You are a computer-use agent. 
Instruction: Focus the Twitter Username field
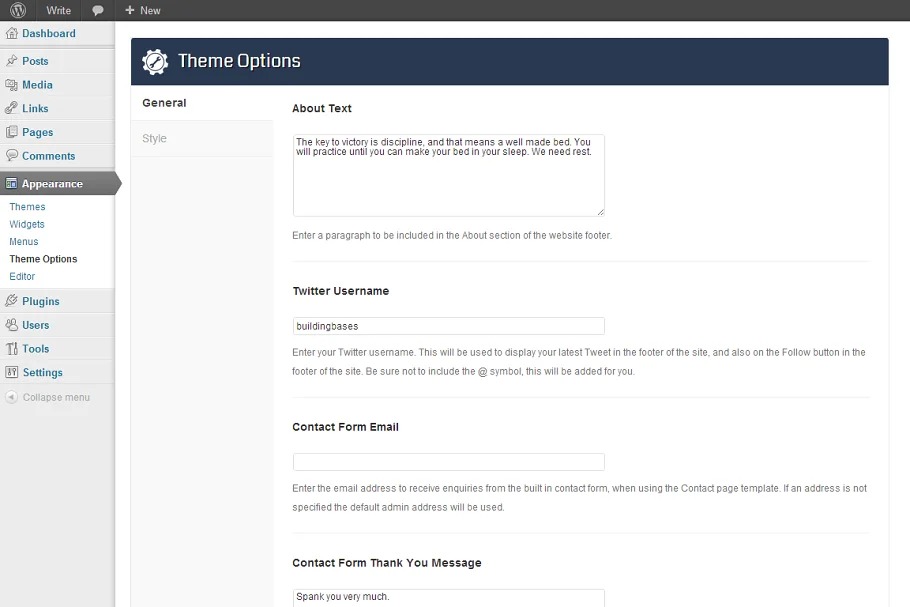coord(448,326)
